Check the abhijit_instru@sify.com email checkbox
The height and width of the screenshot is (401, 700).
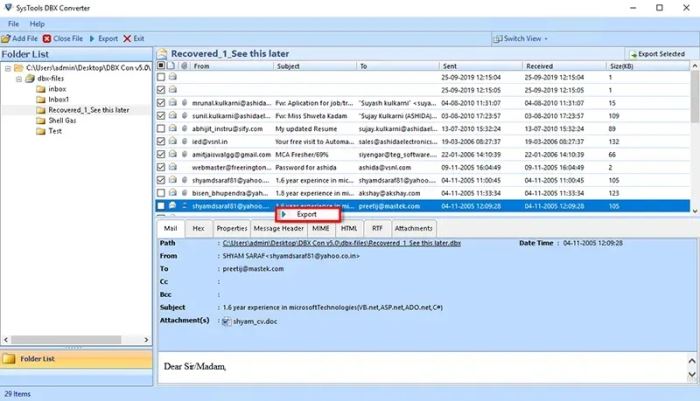[161, 129]
